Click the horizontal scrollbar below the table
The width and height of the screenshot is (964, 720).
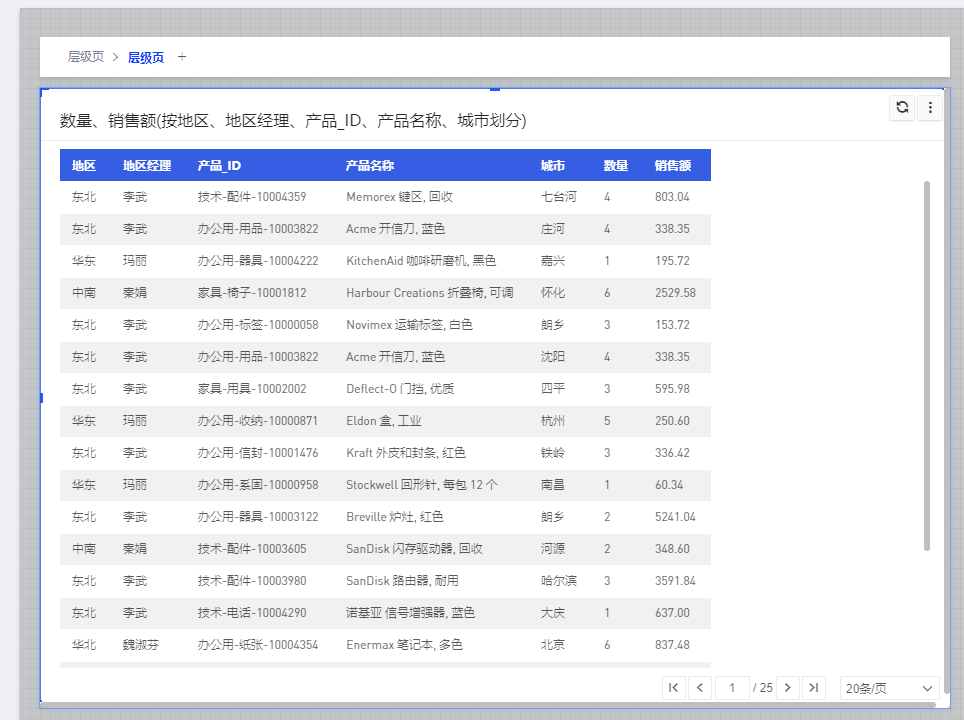tap(488, 705)
